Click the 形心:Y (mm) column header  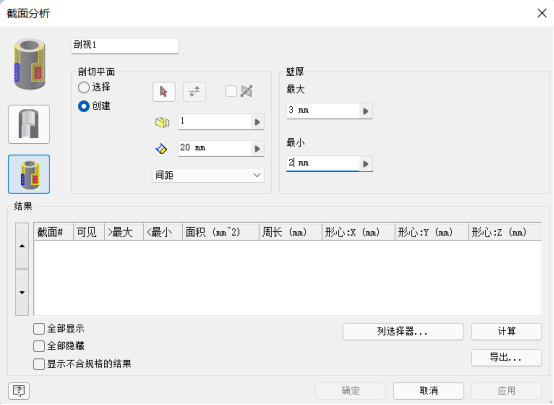(x=432, y=232)
